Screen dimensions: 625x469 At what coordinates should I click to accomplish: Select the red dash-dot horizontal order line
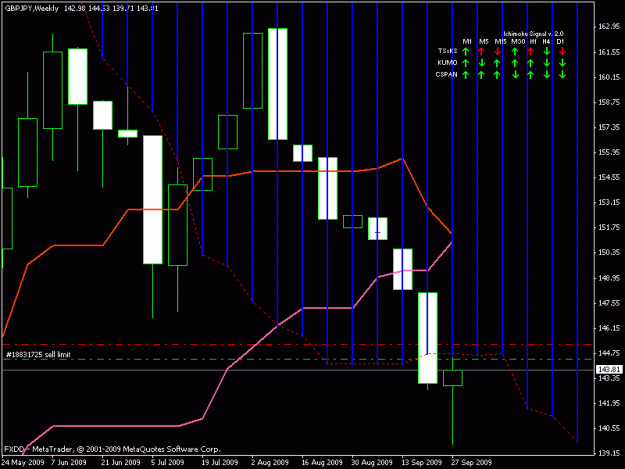(x=297, y=344)
